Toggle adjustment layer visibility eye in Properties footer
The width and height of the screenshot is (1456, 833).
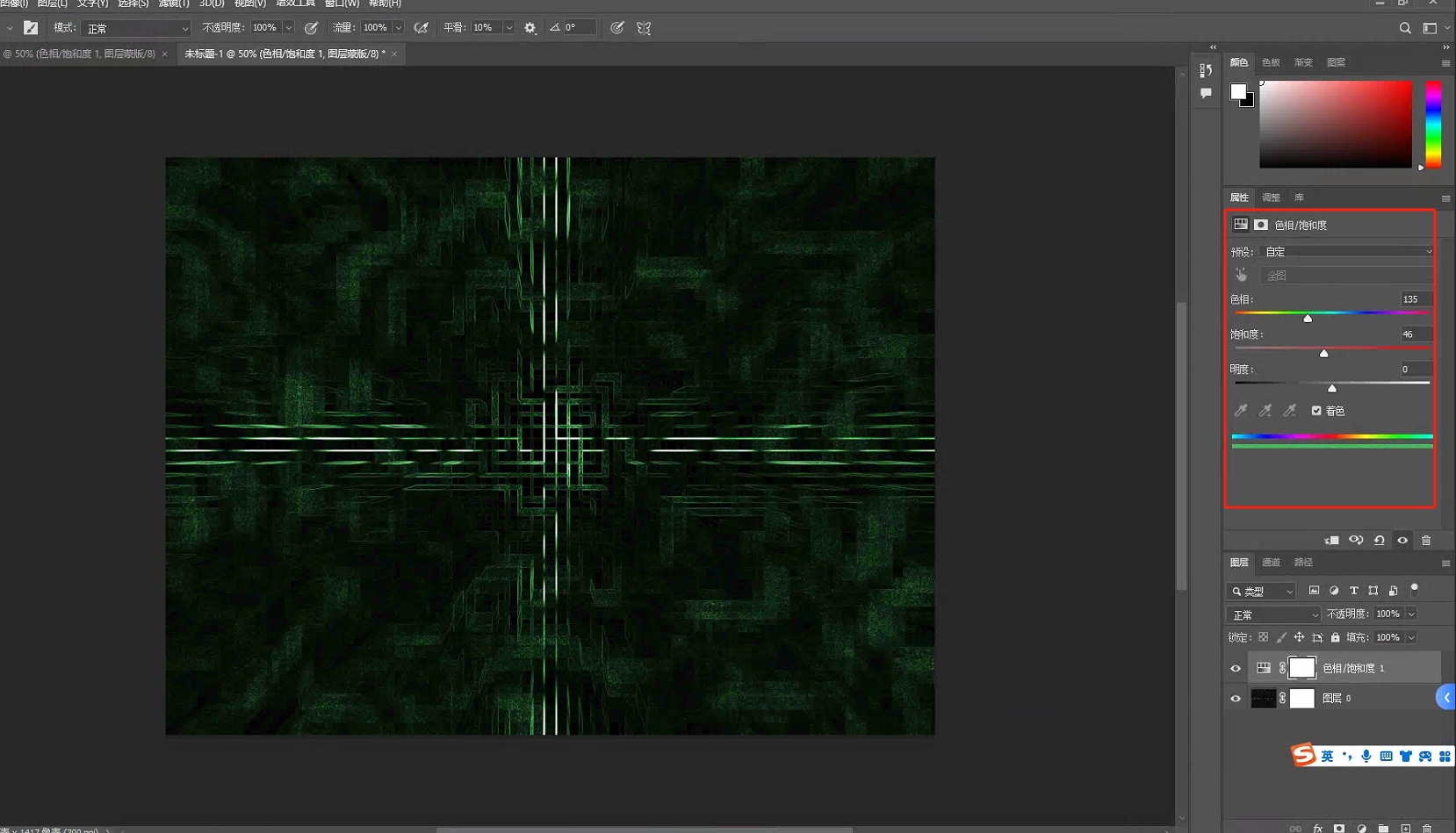click(x=1402, y=540)
